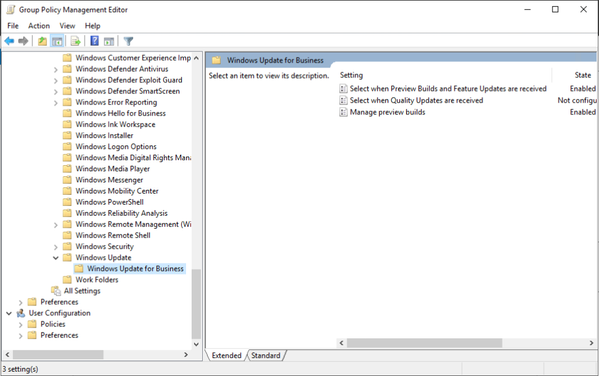Expand Windows Remote Management node
Screen dimensions: 599x376
(x=56, y=225)
